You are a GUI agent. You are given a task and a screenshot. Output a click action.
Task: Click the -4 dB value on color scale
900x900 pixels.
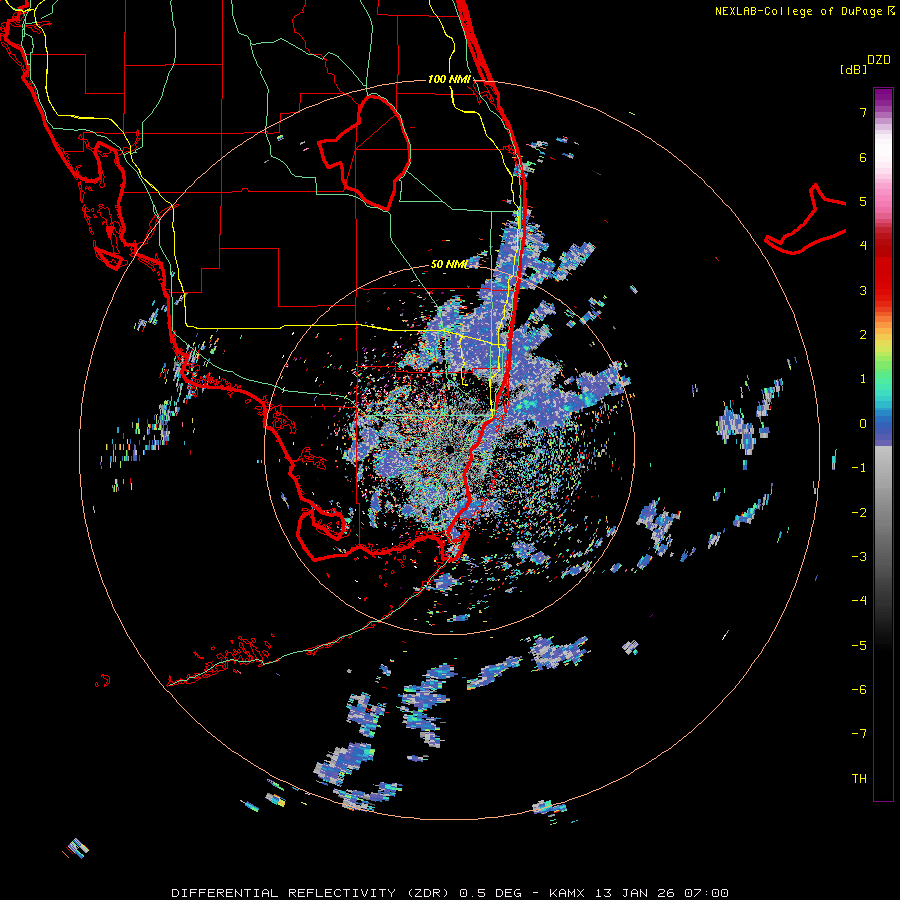[x=859, y=601]
